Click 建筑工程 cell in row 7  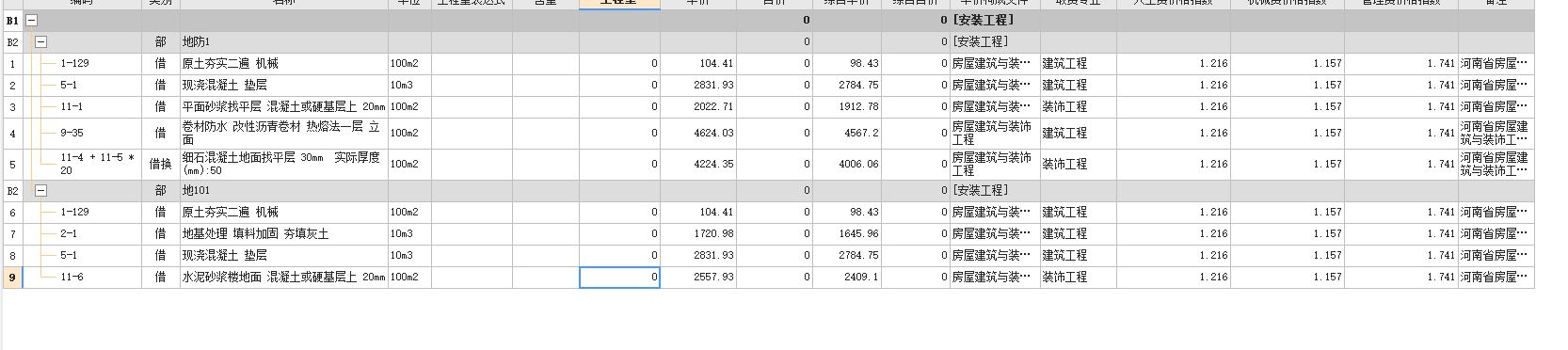pos(1078,234)
